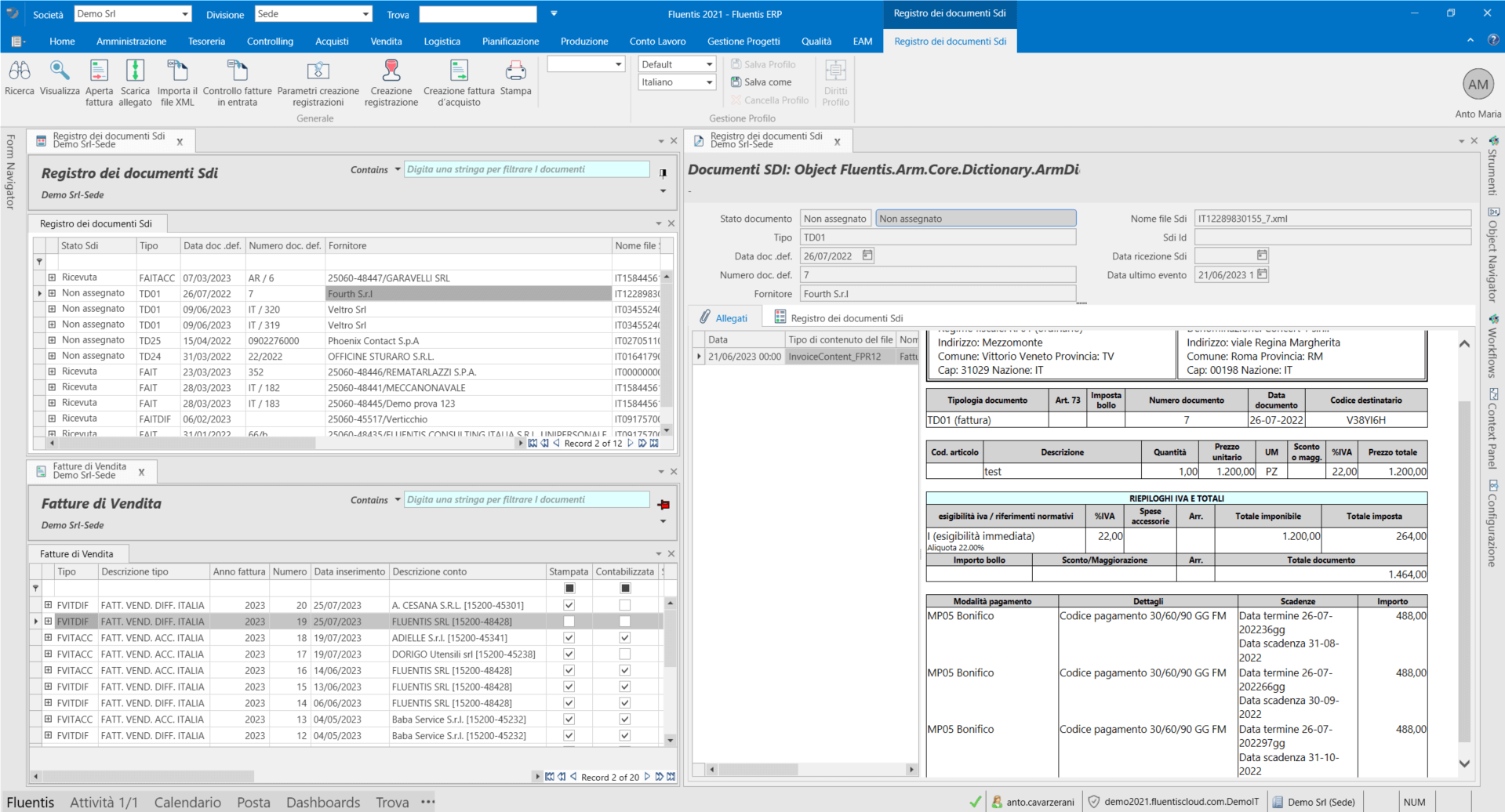
Task: Toggle Stampata filter checkbox in header row
Action: click(570, 588)
